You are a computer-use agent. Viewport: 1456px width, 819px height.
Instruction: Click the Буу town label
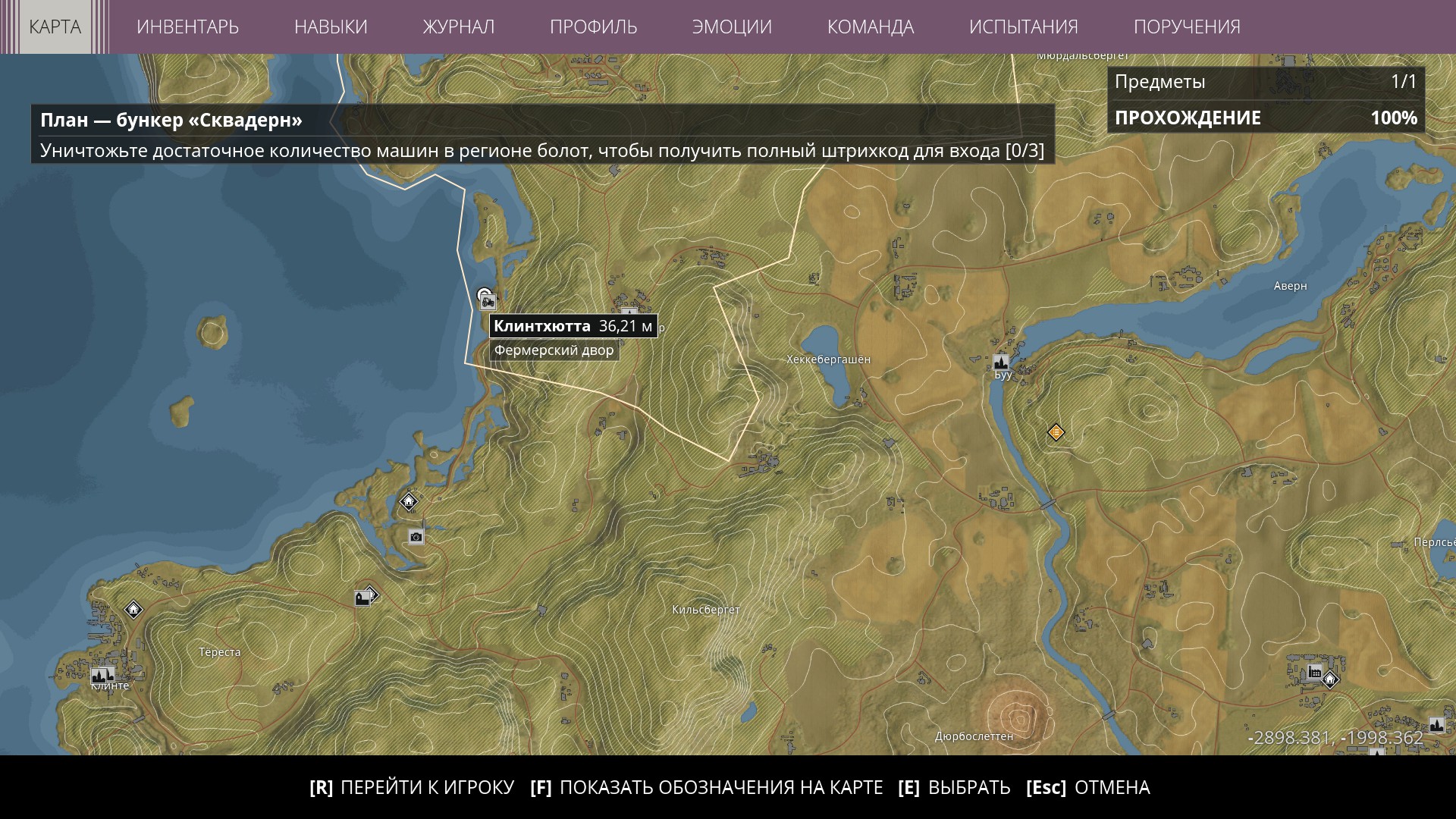[1003, 375]
